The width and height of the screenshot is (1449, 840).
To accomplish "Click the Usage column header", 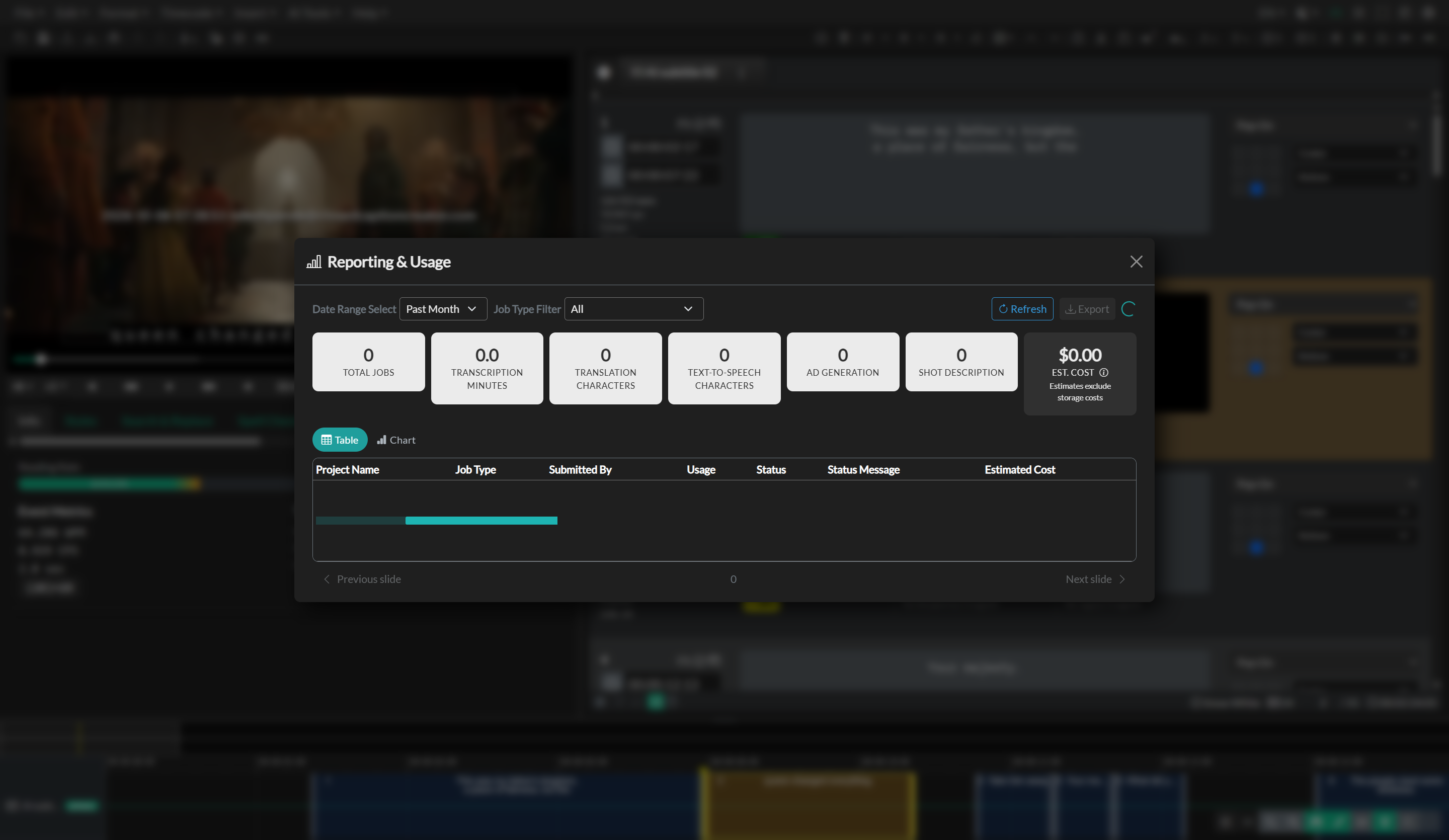I will [x=700, y=469].
